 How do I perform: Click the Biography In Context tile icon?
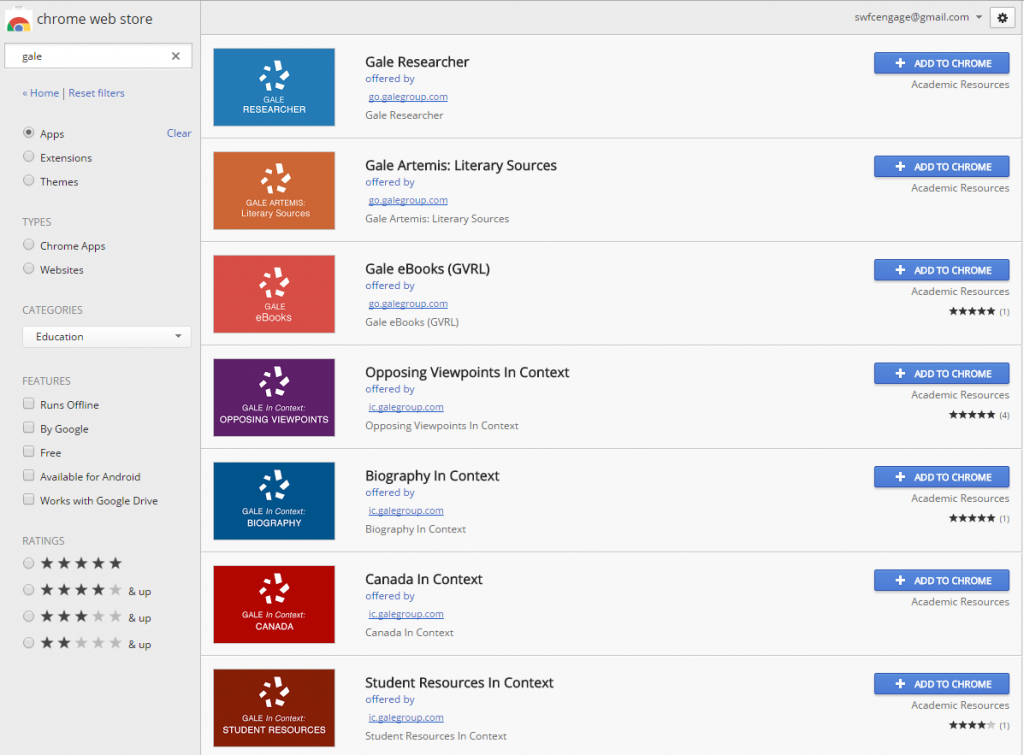[273, 501]
